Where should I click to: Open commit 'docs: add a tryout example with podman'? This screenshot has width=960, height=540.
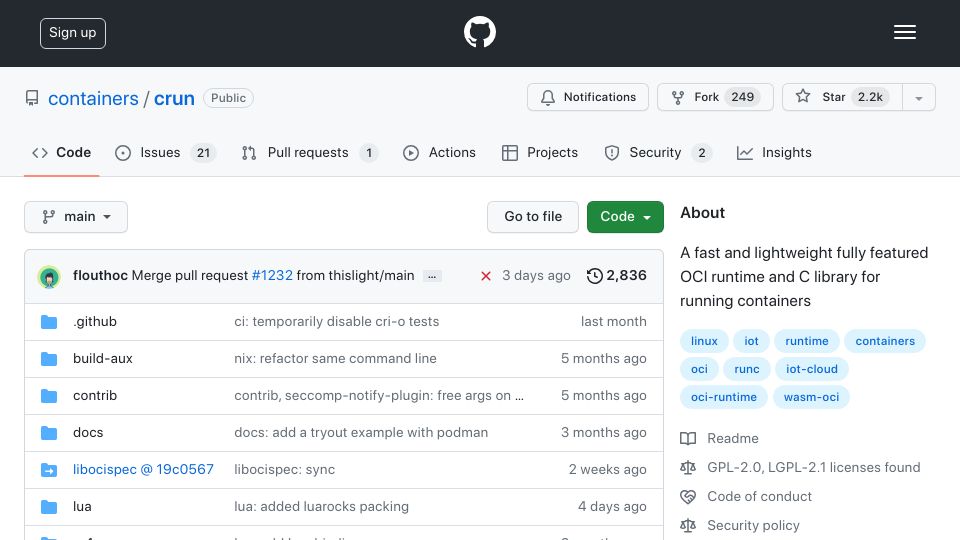click(361, 433)
